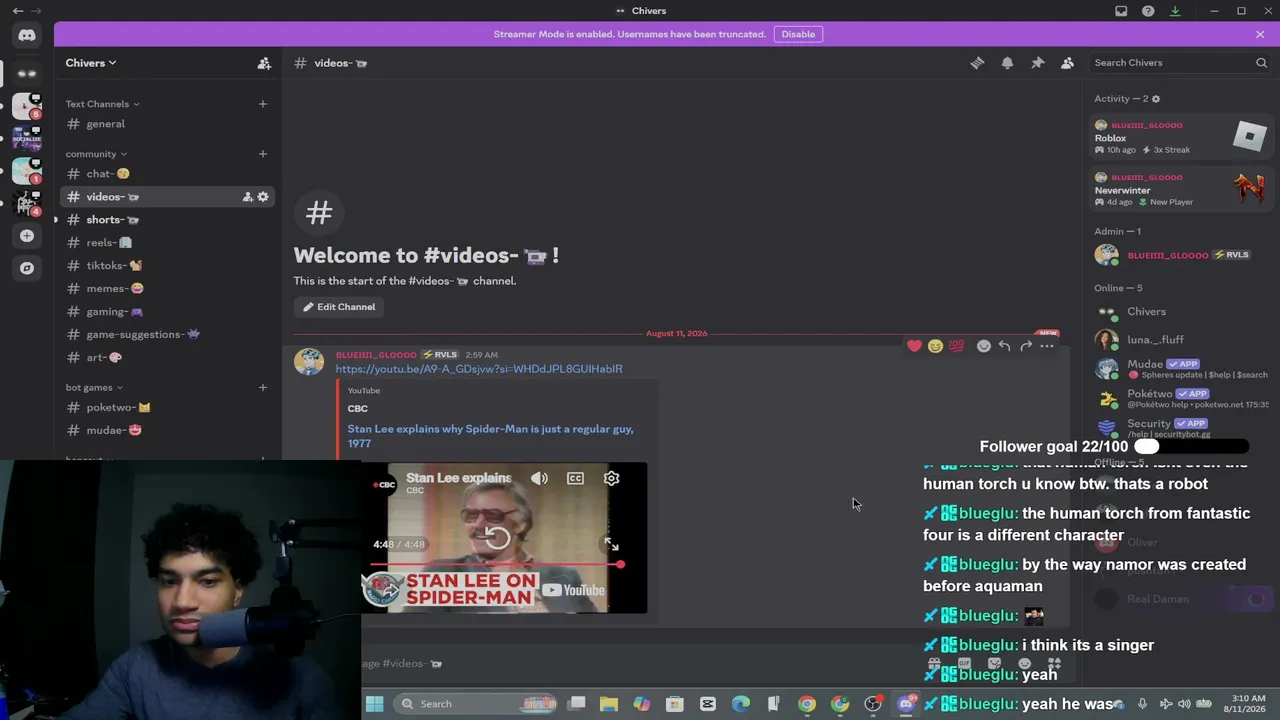Open the video player settings gear
This screenshot has height=720, width=1280.
tap(611, 479)
